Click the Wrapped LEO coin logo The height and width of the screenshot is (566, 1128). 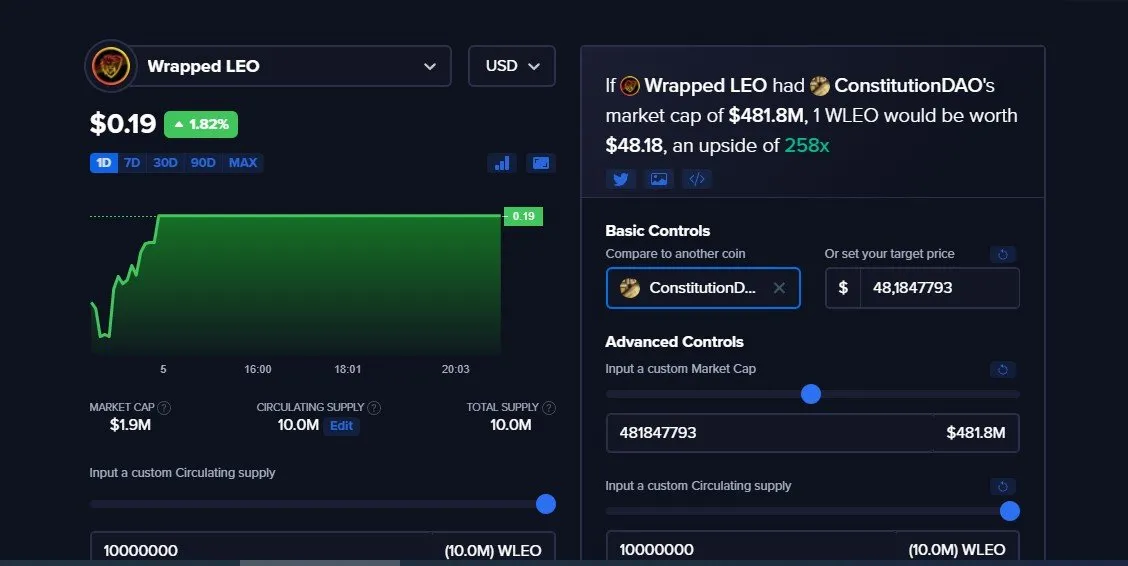coord(111,66)
